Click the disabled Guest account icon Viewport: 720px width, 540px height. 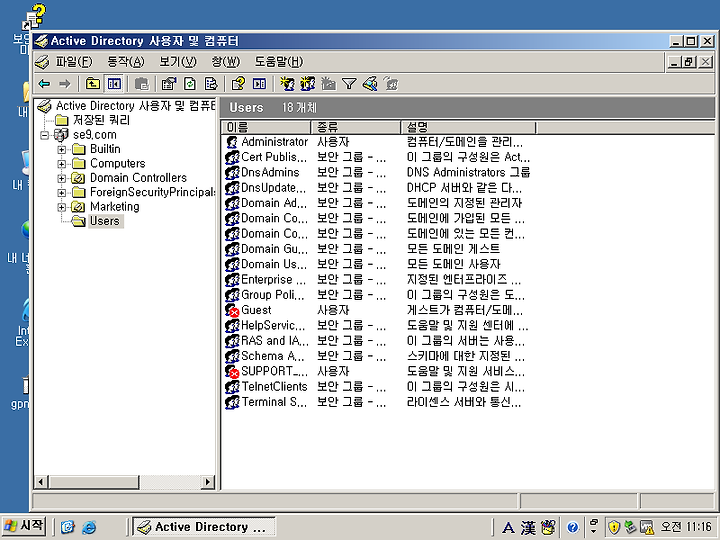pyautogui.click(x=232, y=310)
